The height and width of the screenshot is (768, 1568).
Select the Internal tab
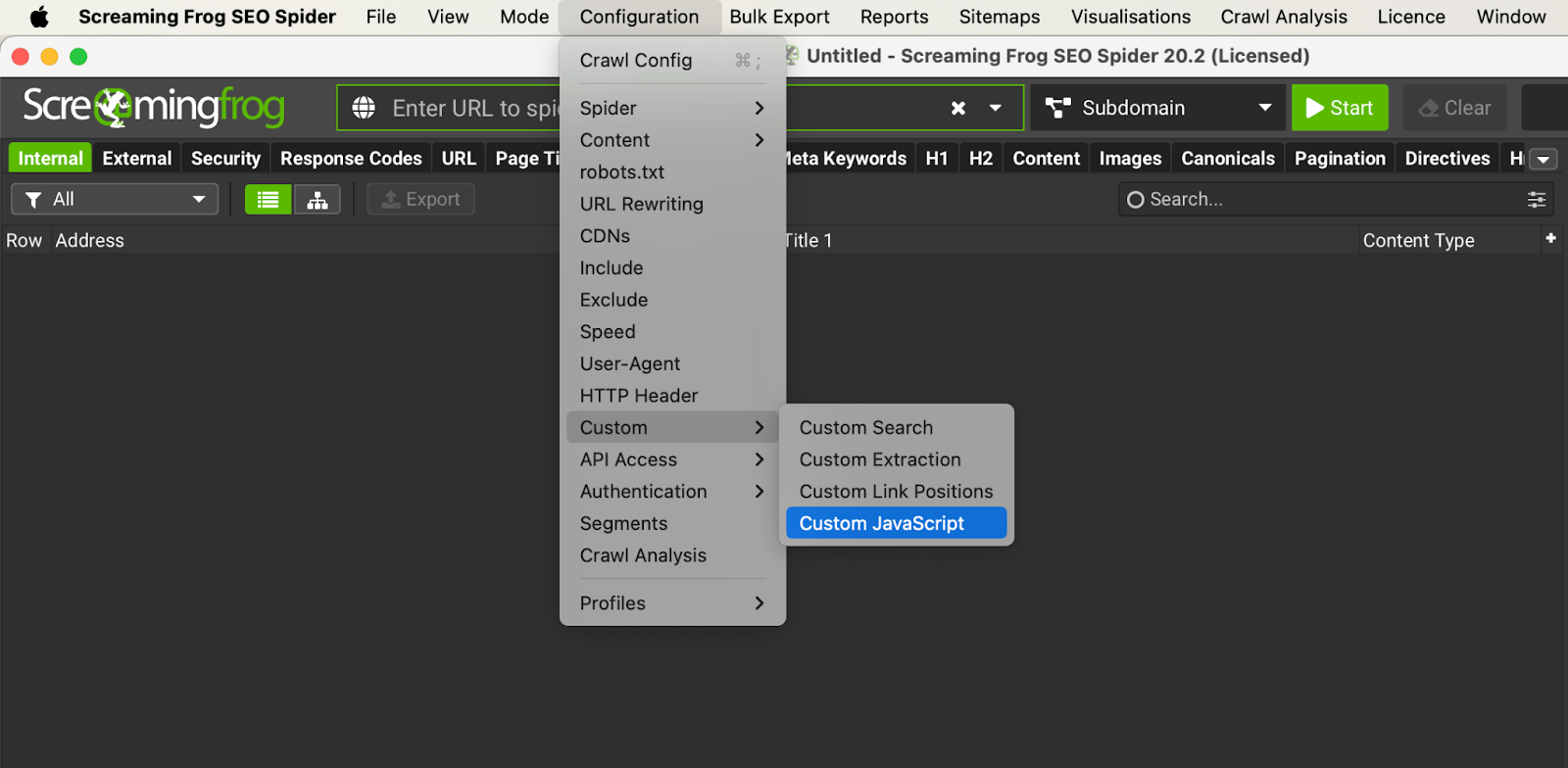click(50, 158)
